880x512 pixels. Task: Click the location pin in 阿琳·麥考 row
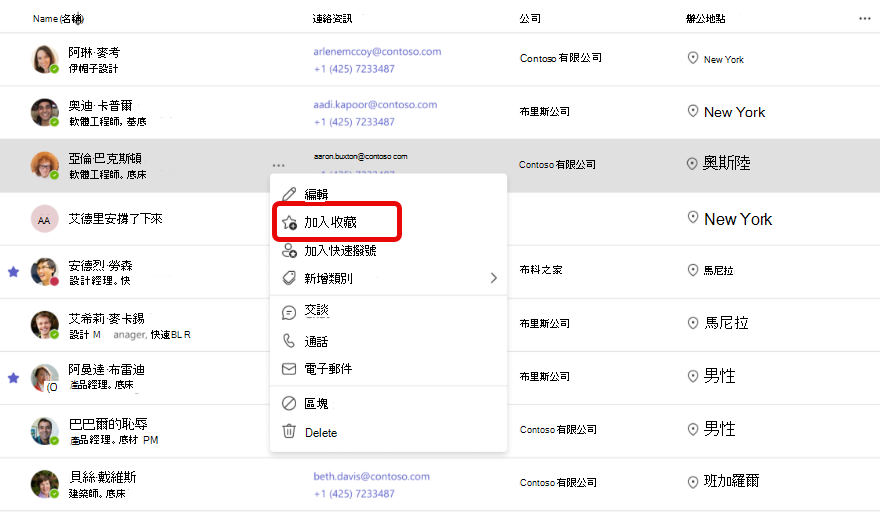(693, 58)
